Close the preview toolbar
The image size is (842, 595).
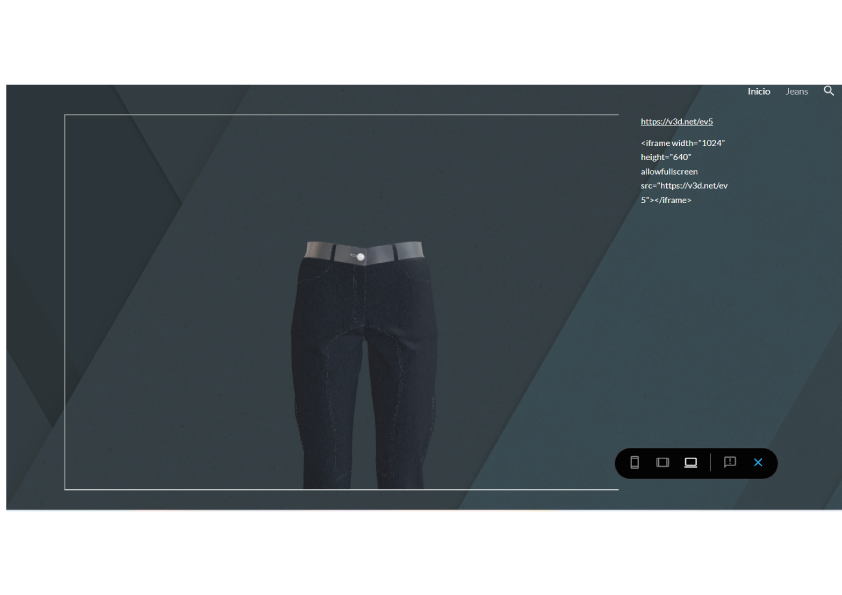pos(758,462)
